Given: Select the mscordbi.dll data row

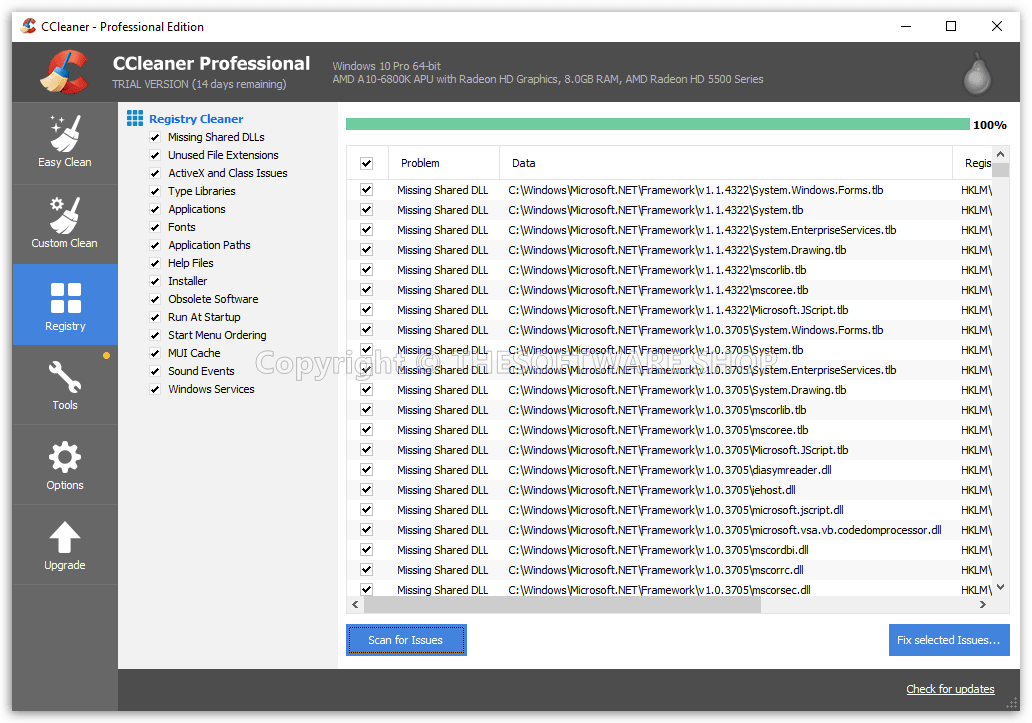Looking at the screenshot, I should [670, 550].
